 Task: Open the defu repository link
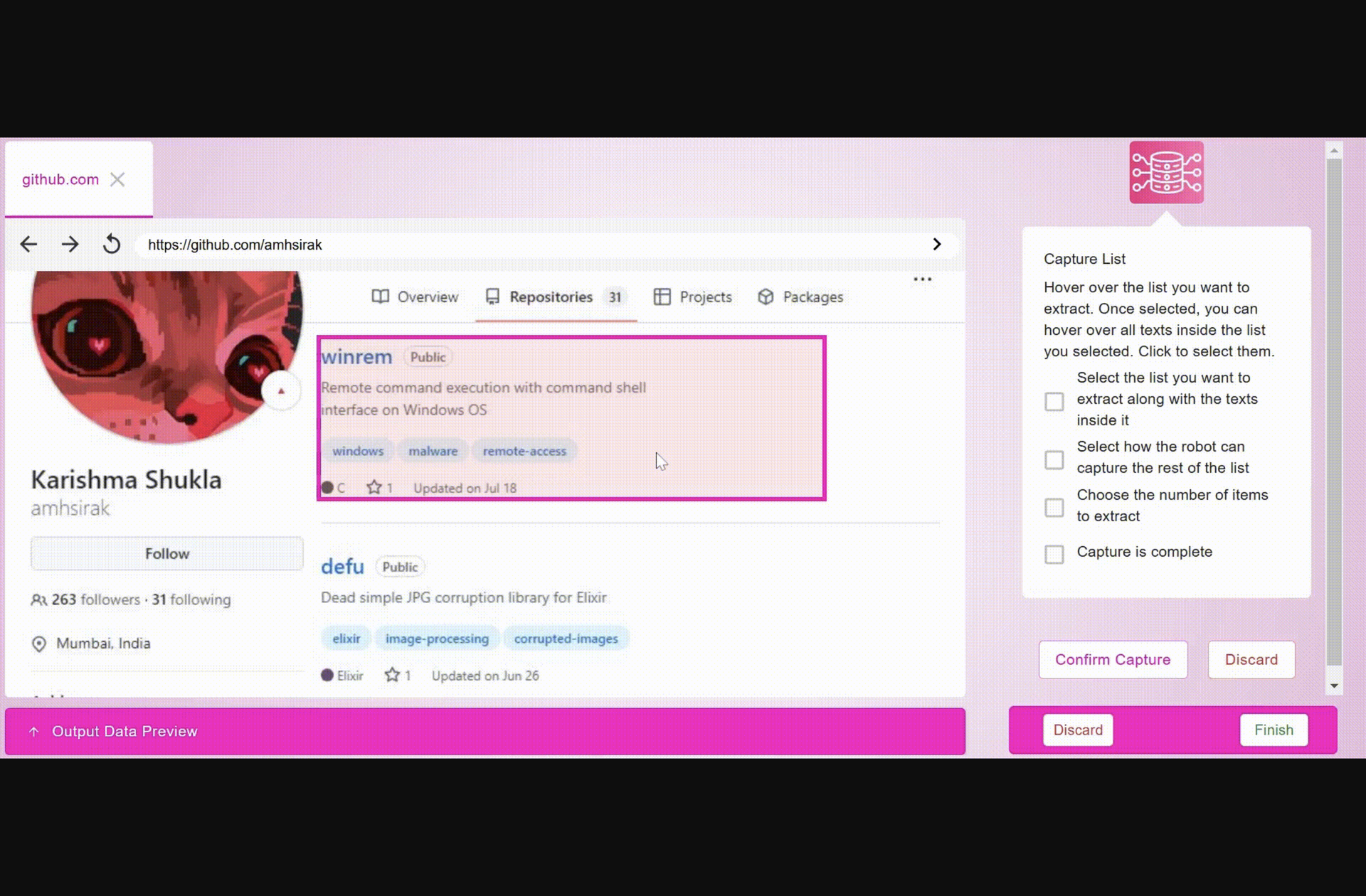click(342, 566)
